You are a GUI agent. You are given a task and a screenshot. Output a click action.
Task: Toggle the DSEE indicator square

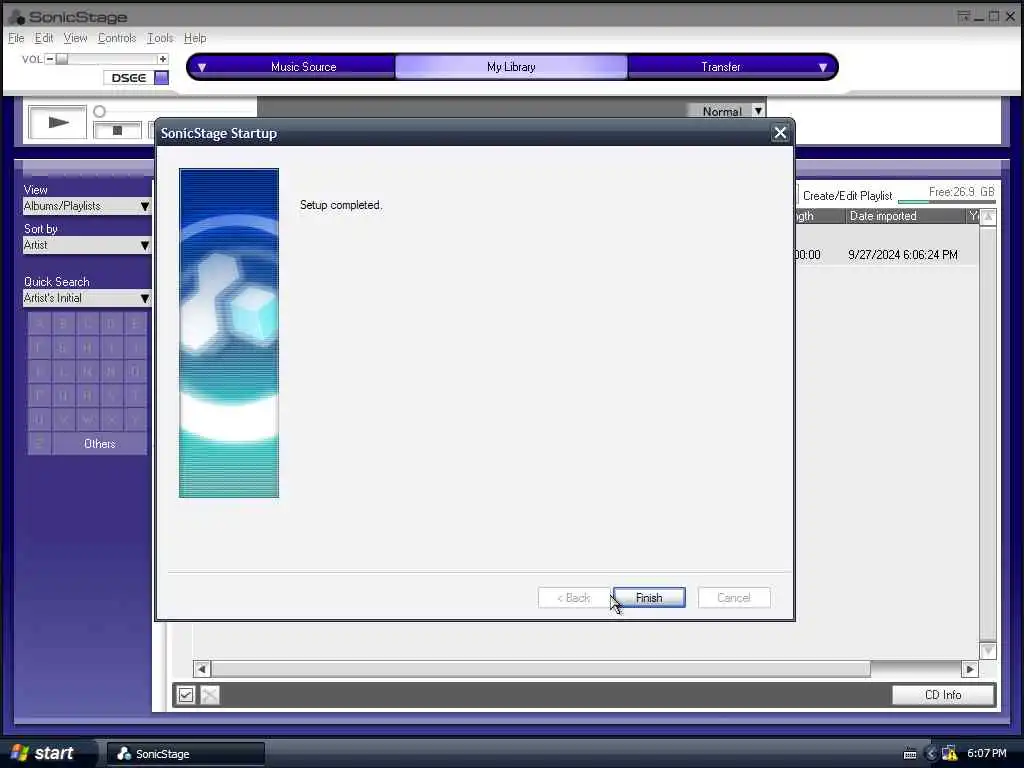pos(161,78)
